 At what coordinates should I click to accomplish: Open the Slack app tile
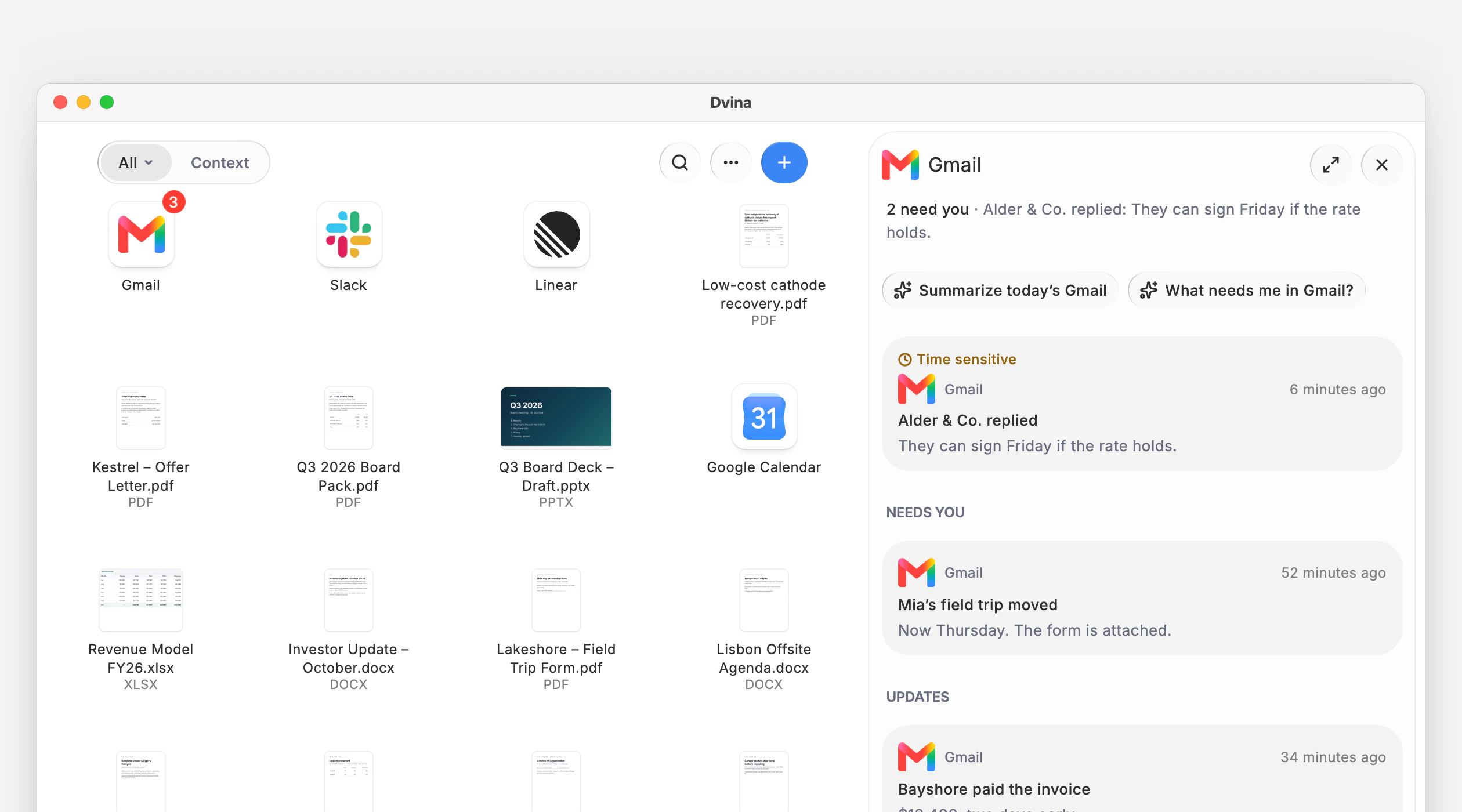(349, 234)
